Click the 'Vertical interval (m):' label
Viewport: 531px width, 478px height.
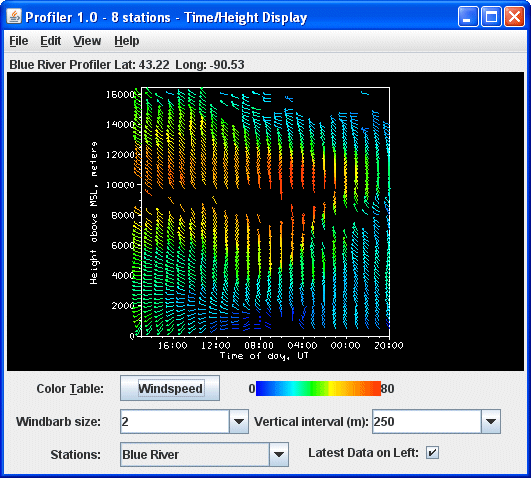pos(311,422)
